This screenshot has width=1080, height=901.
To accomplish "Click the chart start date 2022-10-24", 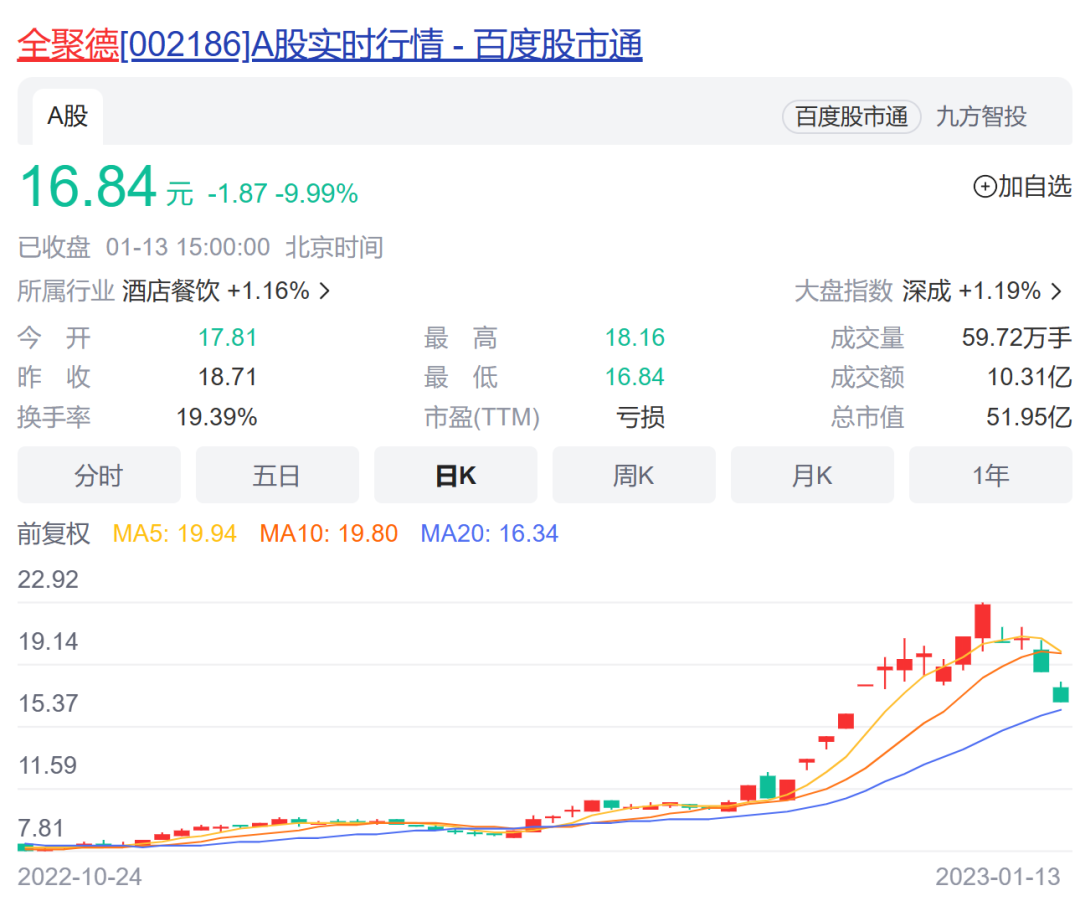I will 79,877.
